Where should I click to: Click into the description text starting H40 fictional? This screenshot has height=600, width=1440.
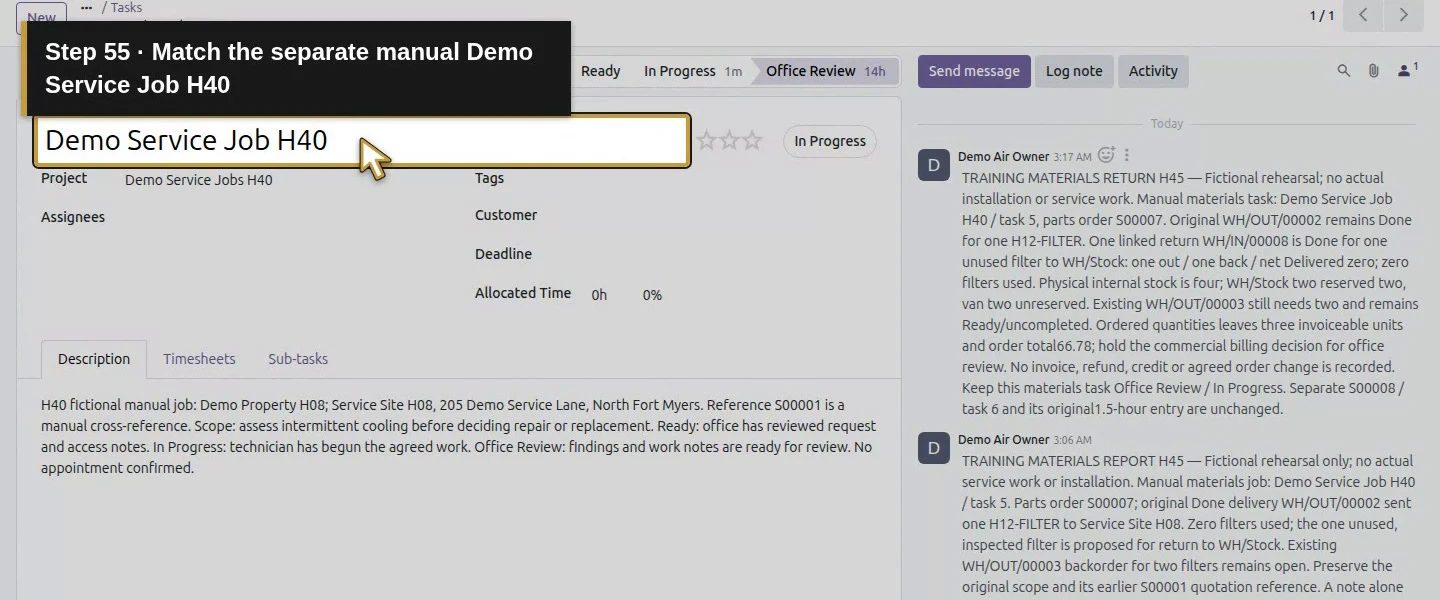(458, 436)
